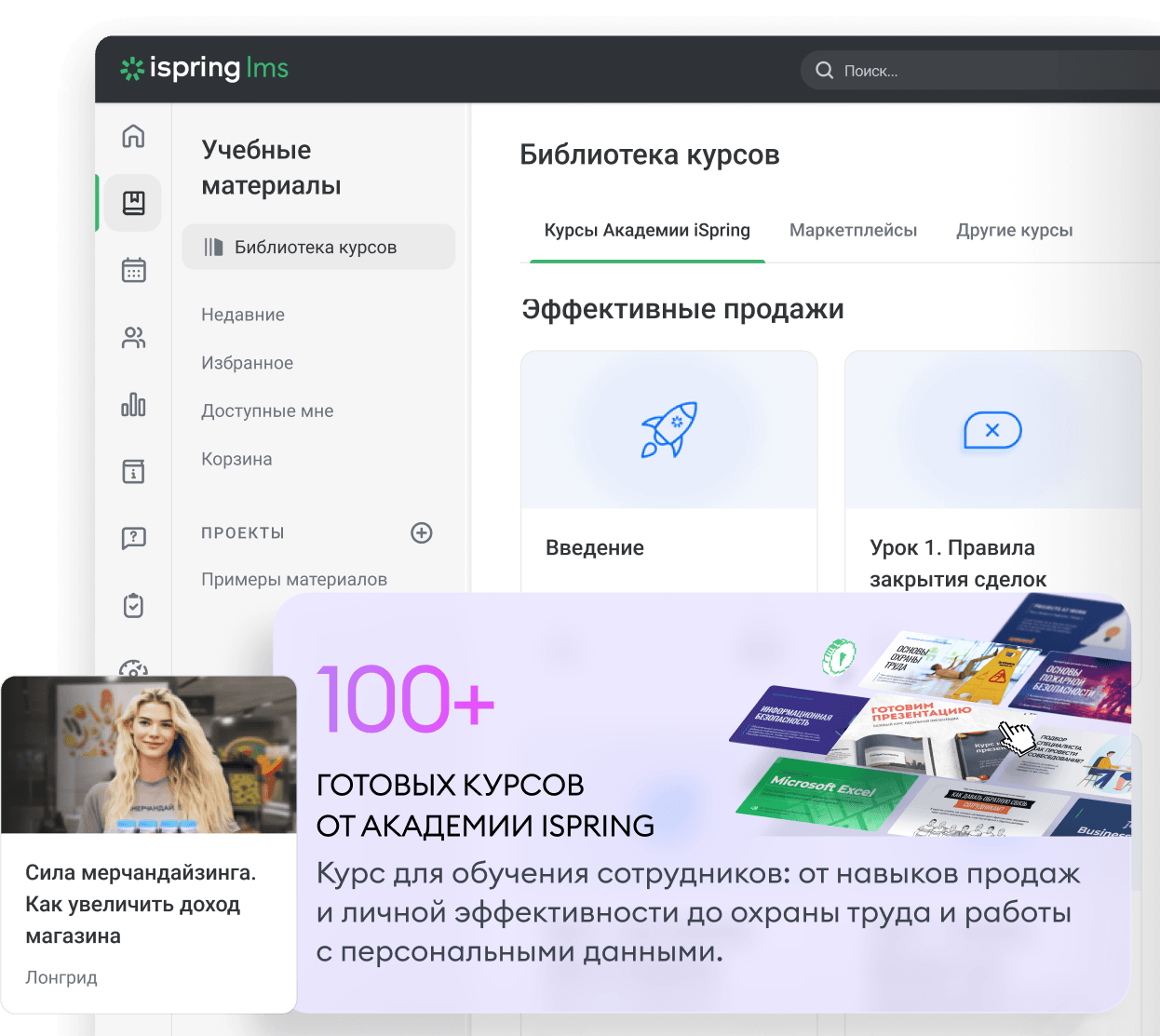The height and width of the screenshot is (1036, 1160).
Task: Add a new project with plus icon
Action: [422, 532]
